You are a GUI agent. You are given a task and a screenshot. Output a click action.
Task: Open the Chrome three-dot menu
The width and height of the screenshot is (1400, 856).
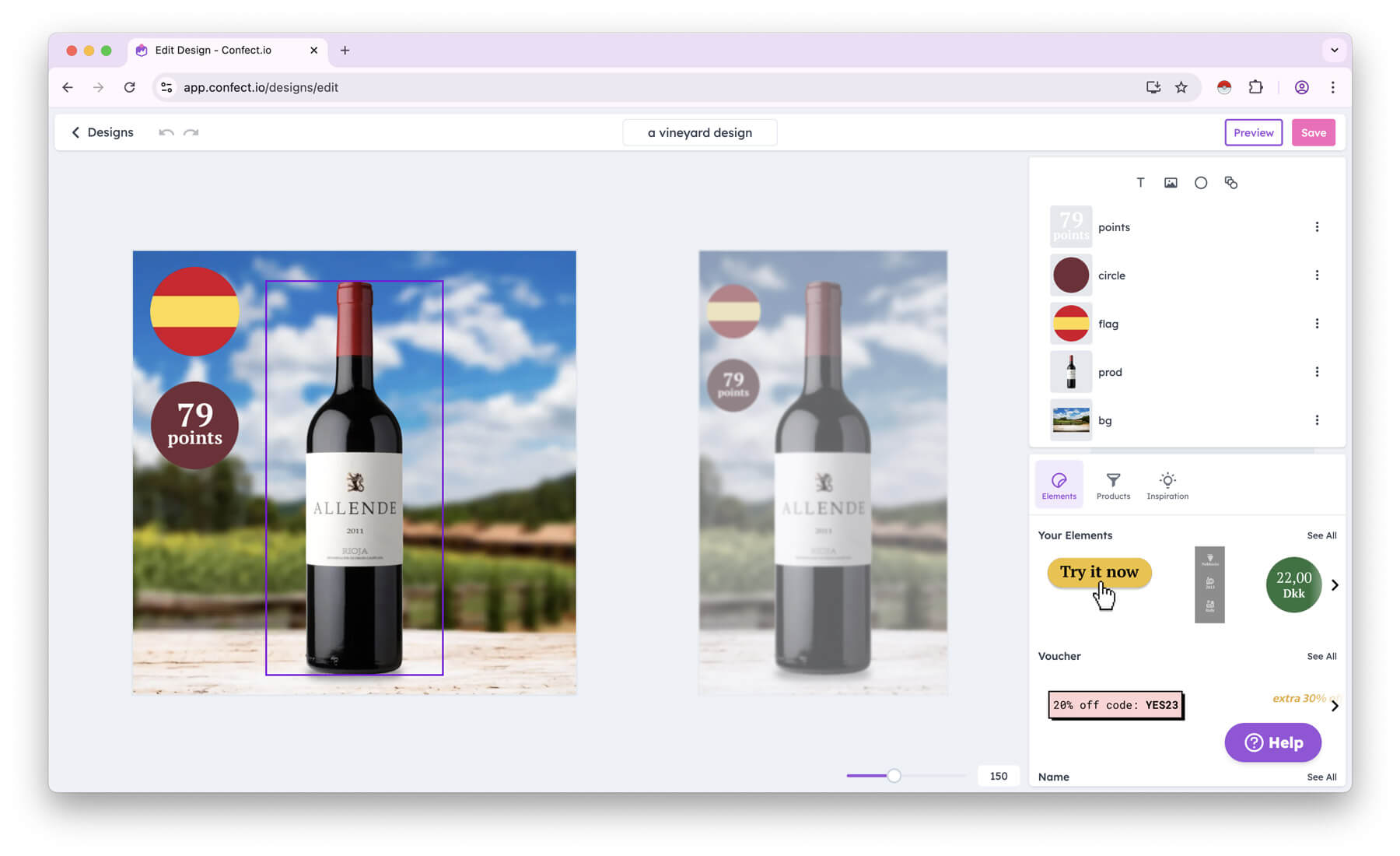pos(1332,87)
